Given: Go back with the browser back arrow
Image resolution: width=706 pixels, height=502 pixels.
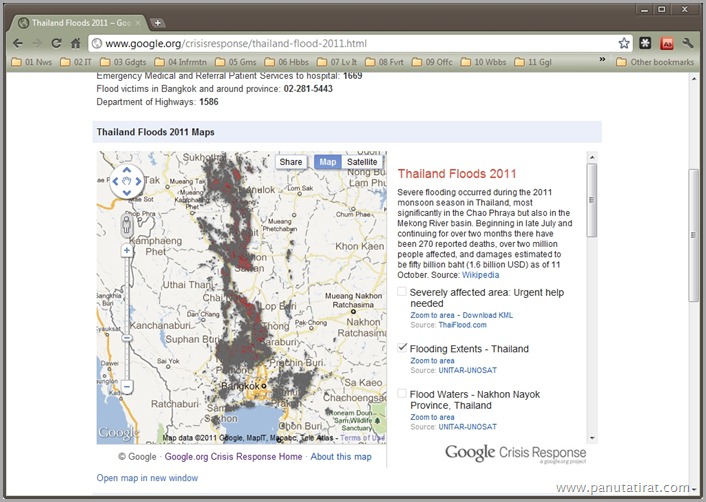Looking at the screenshot, I should coord(18,43).
